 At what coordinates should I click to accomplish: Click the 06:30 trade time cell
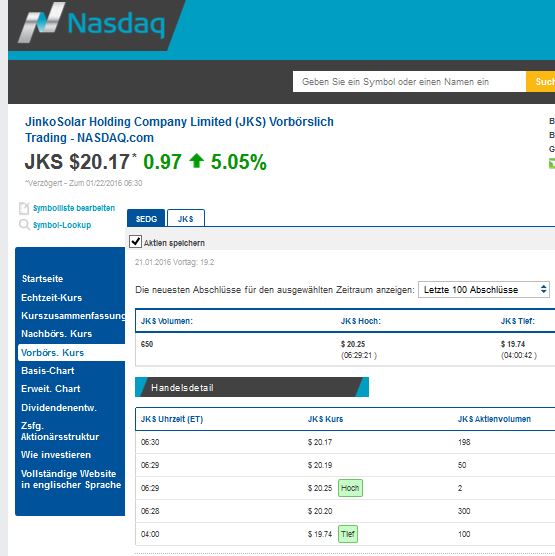click(x=150, y=442)
